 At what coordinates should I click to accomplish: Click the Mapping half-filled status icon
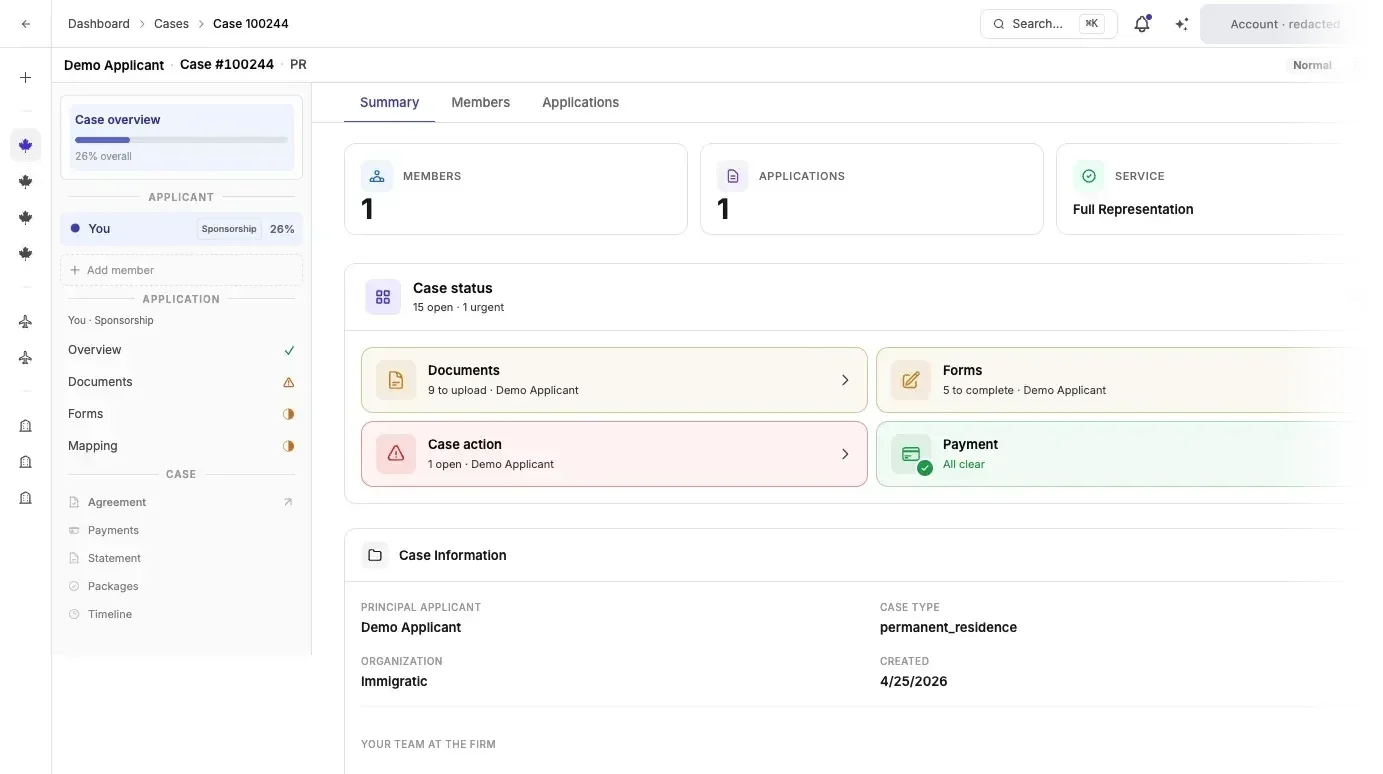[289, 446]
